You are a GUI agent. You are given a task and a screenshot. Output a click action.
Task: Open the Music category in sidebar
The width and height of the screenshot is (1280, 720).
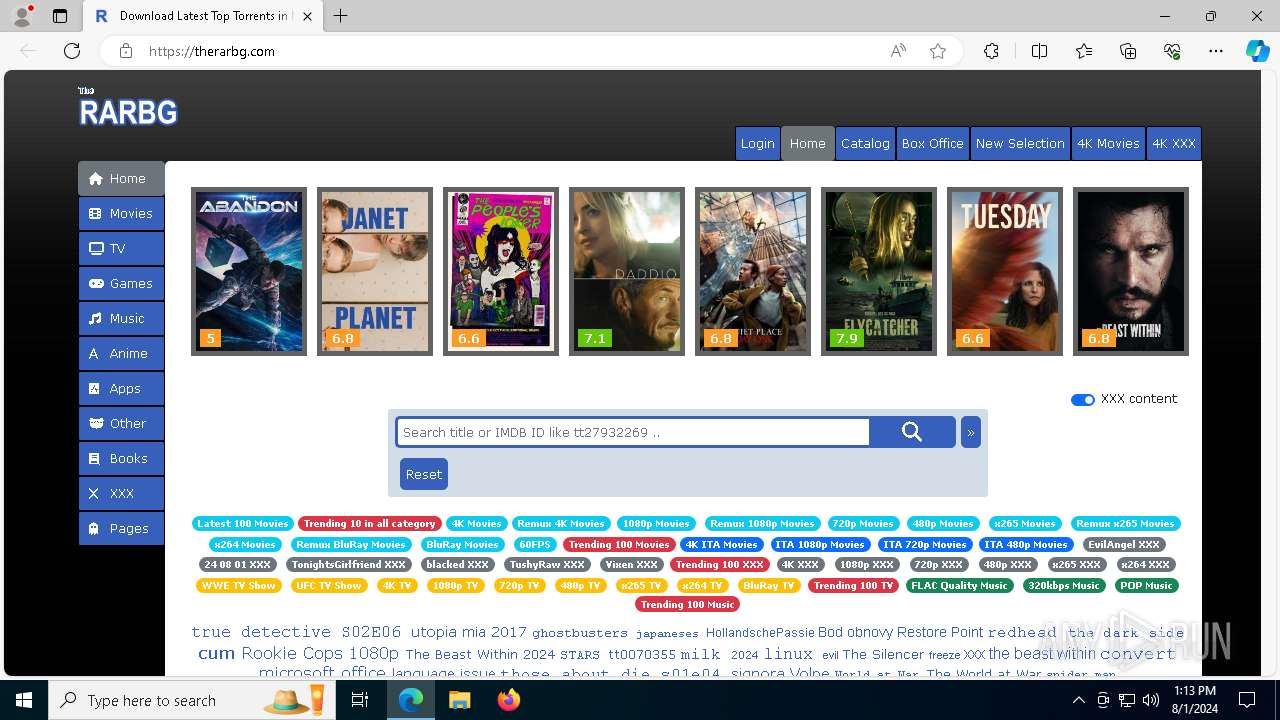[121, 318]
